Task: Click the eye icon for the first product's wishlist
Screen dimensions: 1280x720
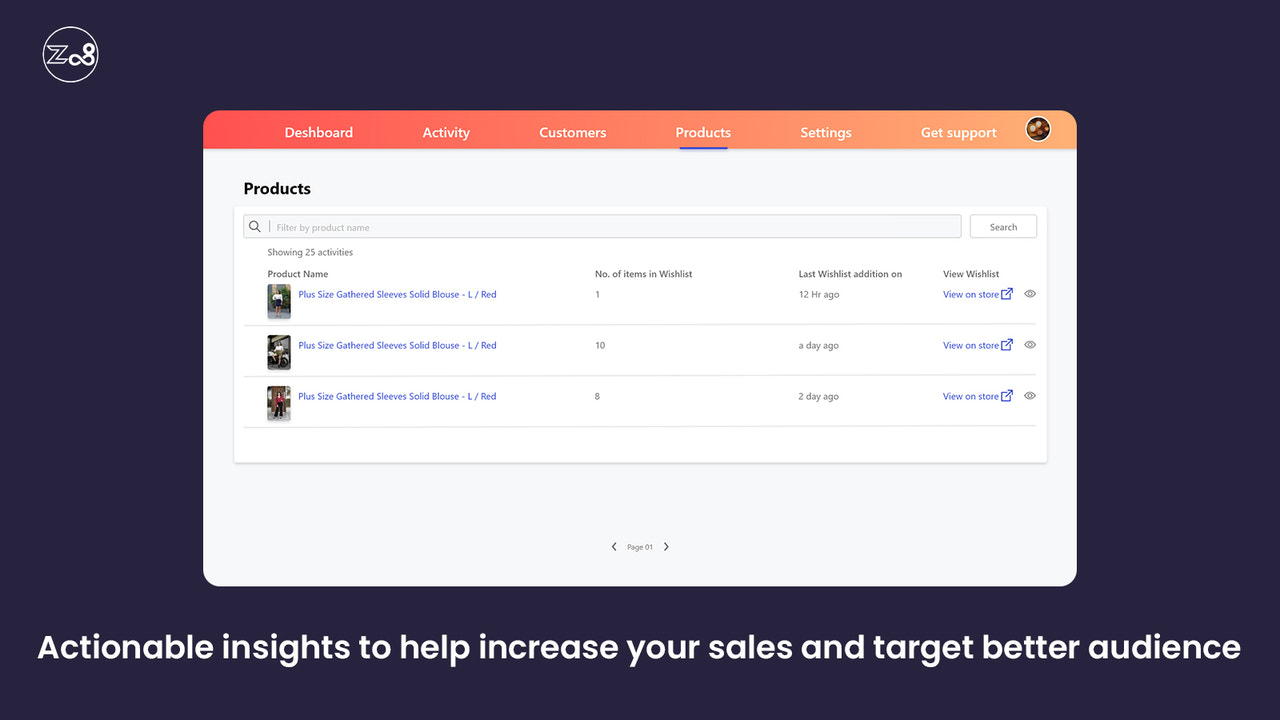Action: [1029, 293]
